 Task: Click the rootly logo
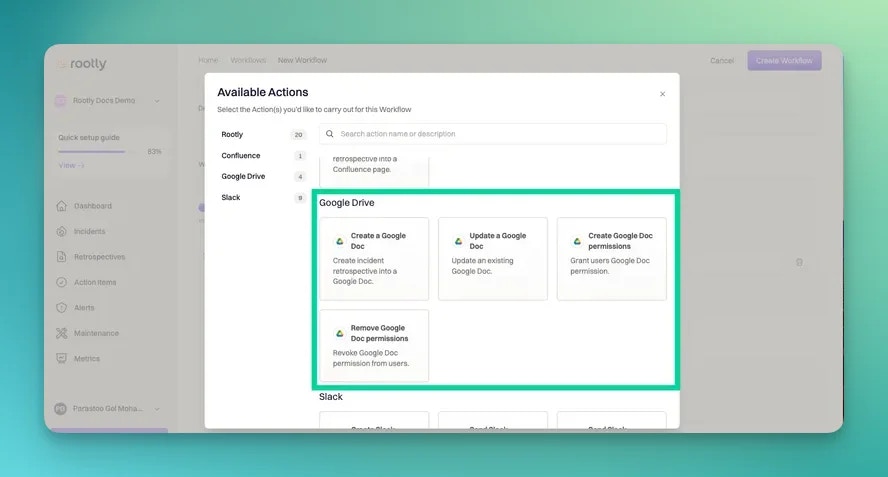(82, 64)
